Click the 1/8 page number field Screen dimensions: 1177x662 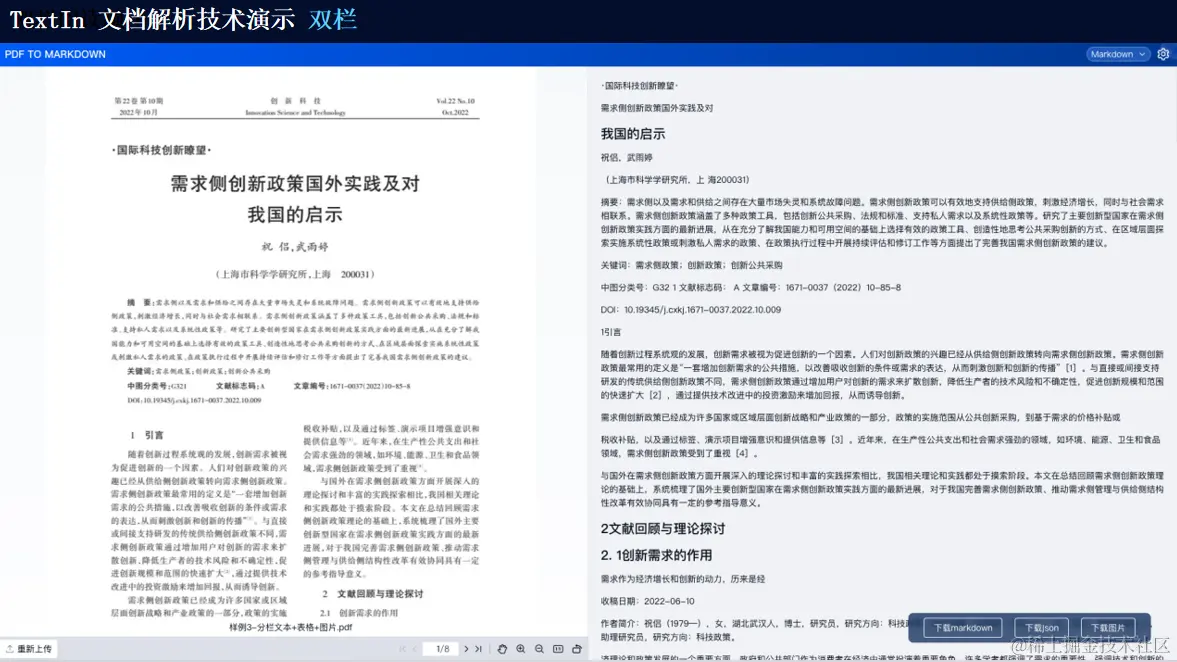coord(442,648)
